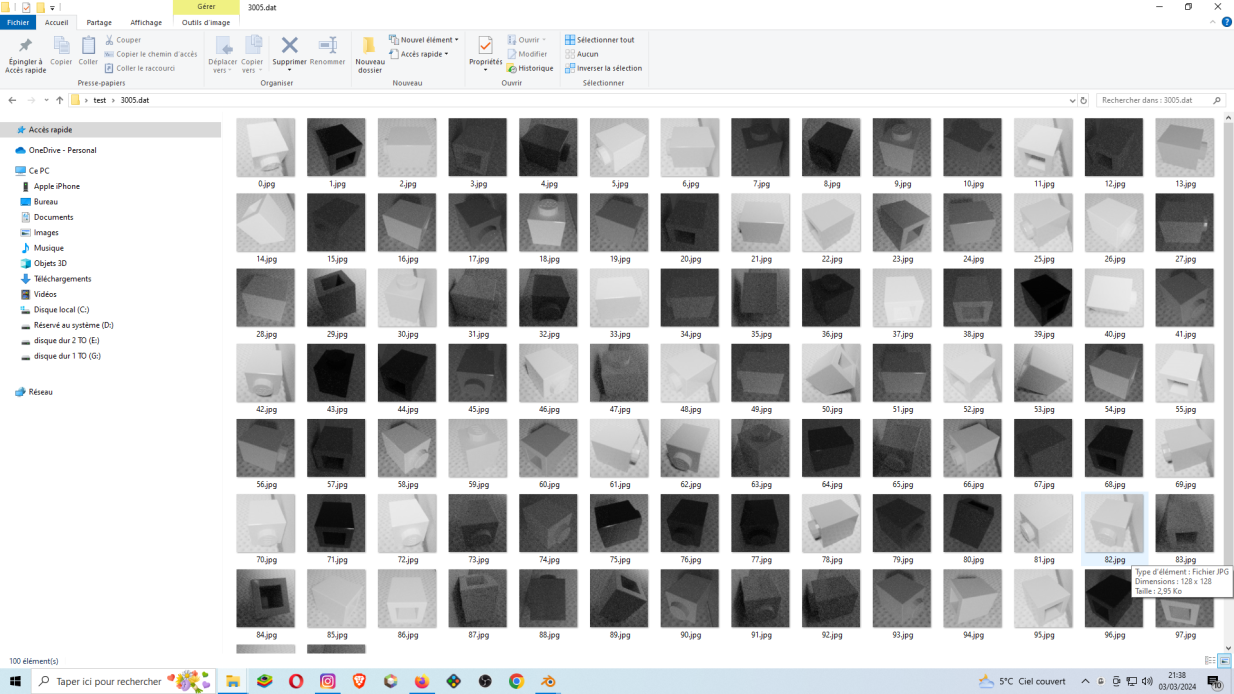
Task: Switch to details view toggle in status bar
Action: tap(1210, 661)
